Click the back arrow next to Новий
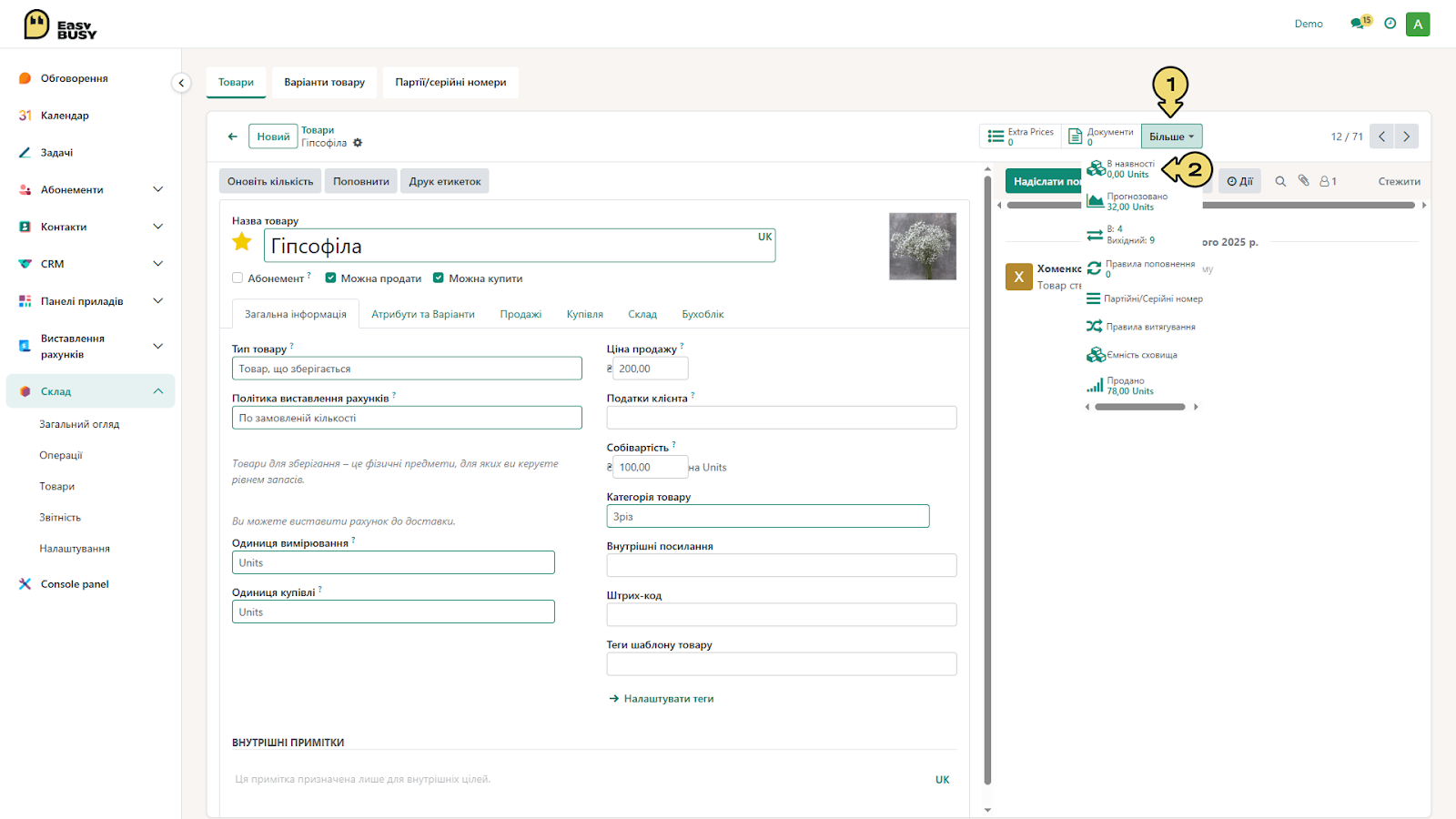Screen dimensions: 1456x819 coord(232,136)
